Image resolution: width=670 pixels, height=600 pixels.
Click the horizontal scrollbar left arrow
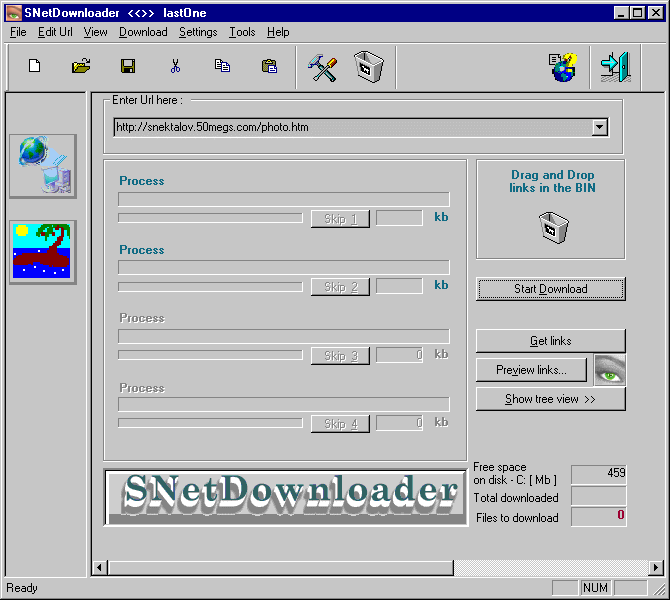[x=100, y=568]
